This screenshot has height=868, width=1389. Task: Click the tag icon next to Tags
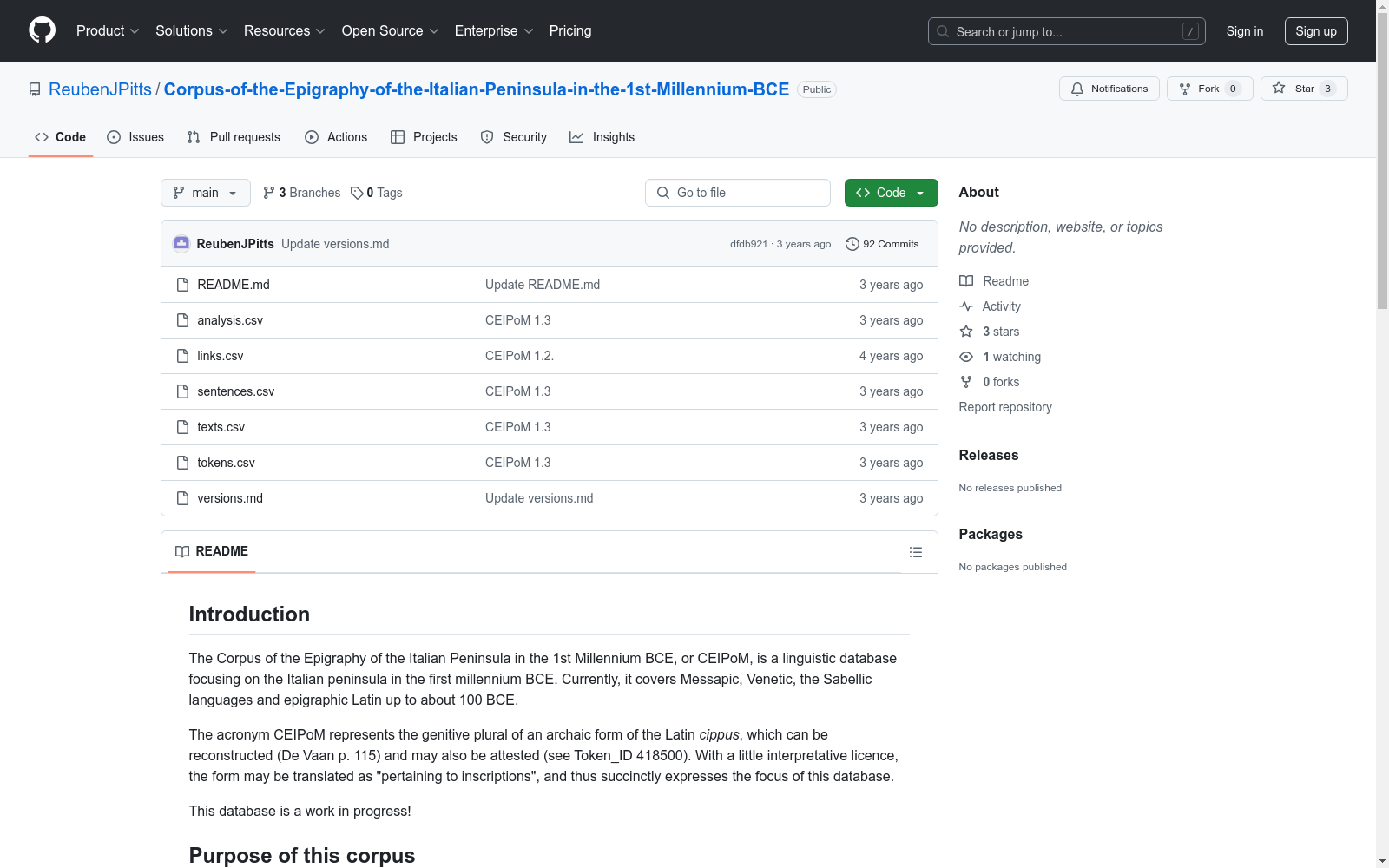coord(357,193)
